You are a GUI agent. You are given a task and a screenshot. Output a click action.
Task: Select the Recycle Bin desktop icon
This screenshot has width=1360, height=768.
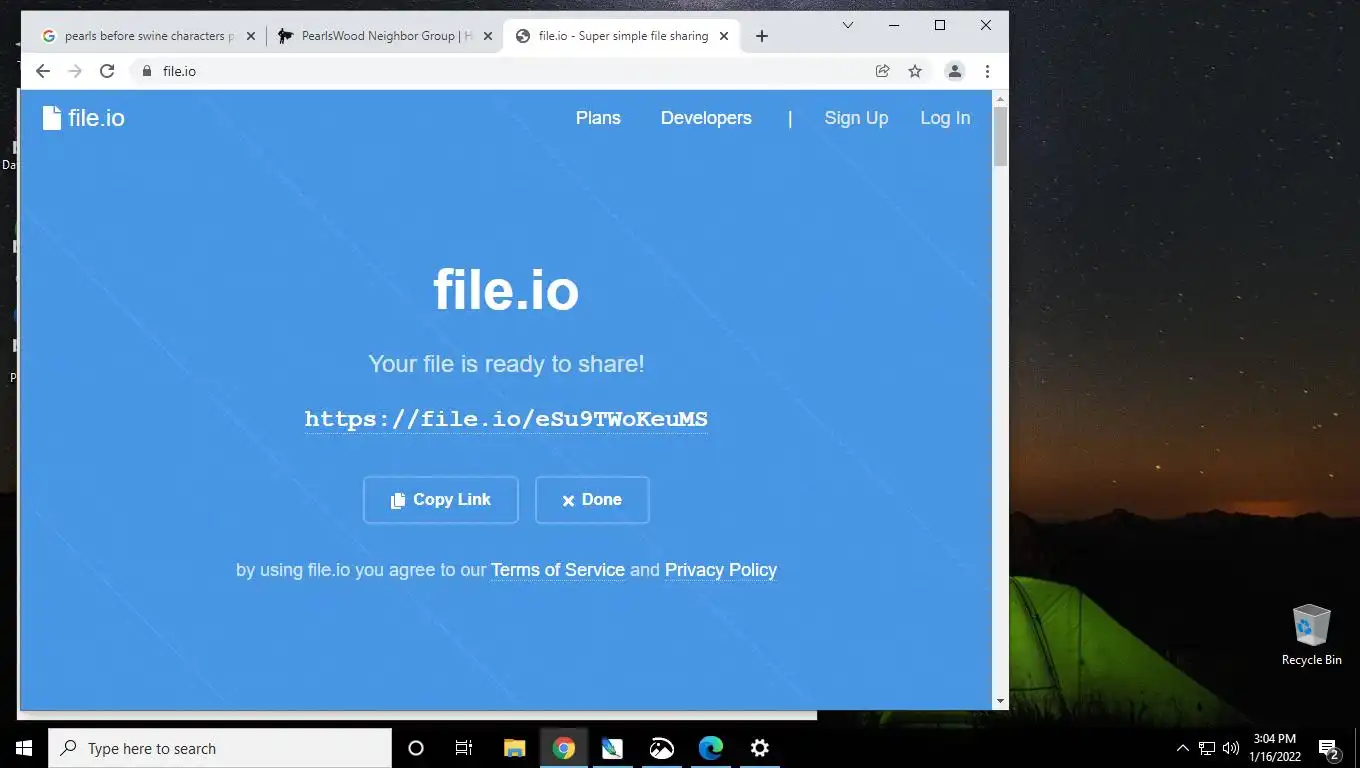(x=1311, y=635)
